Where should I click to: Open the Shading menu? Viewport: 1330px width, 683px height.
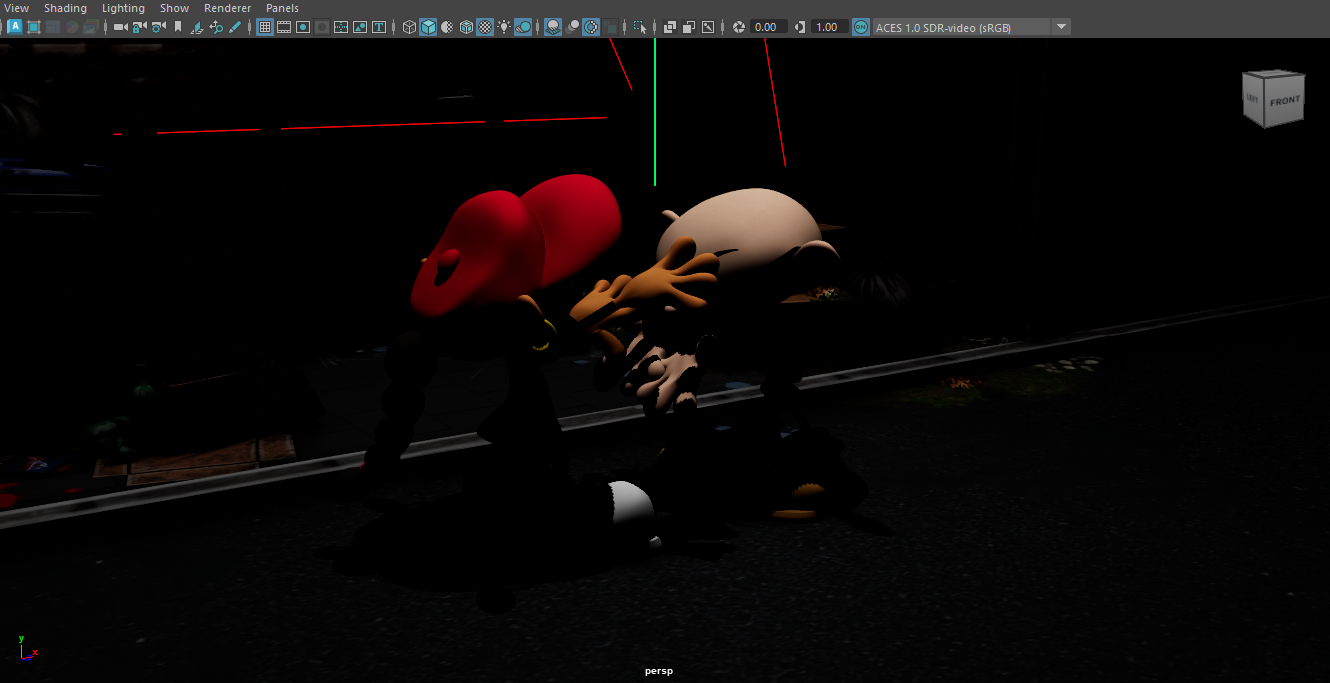[64, 8]
